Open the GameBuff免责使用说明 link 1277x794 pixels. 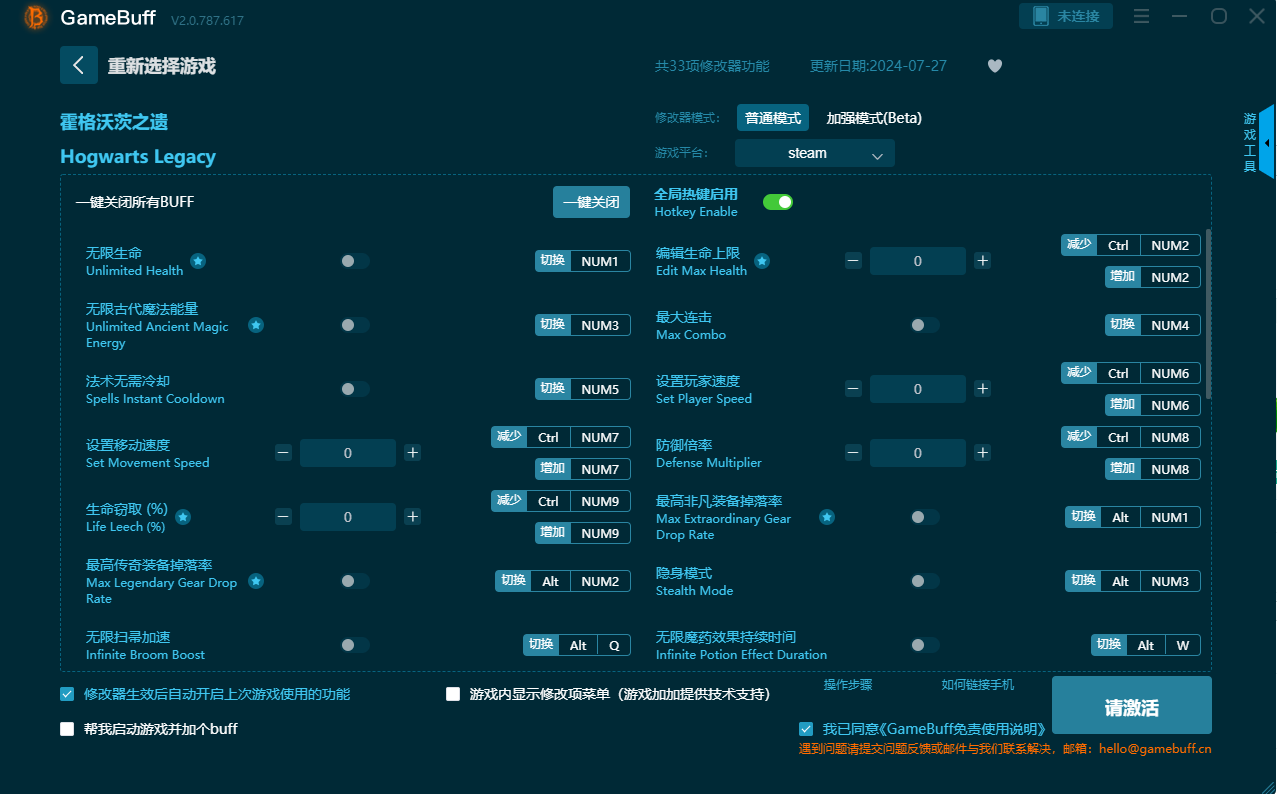(962, 729)
